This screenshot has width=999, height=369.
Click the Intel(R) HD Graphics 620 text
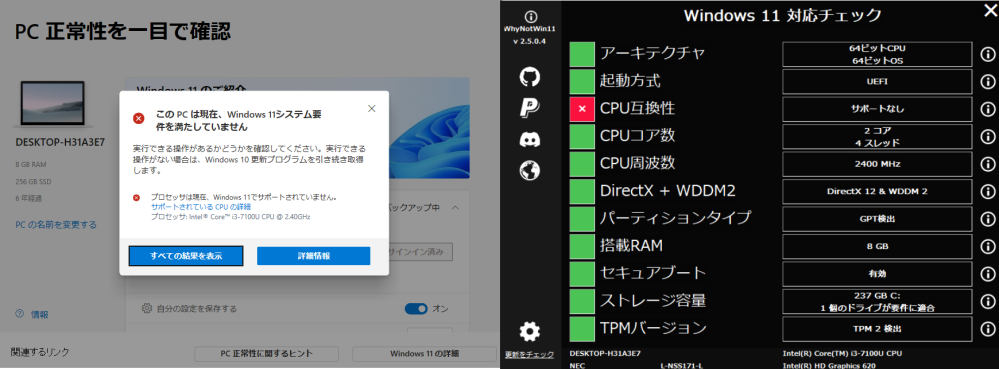pos(830,365)
